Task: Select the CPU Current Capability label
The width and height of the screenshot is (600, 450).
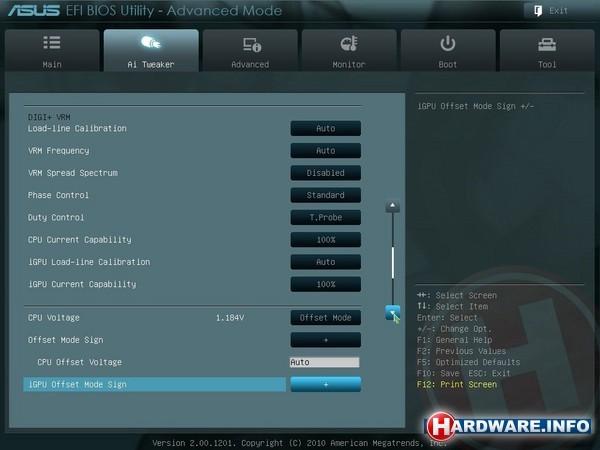Action: pos(80,240)
